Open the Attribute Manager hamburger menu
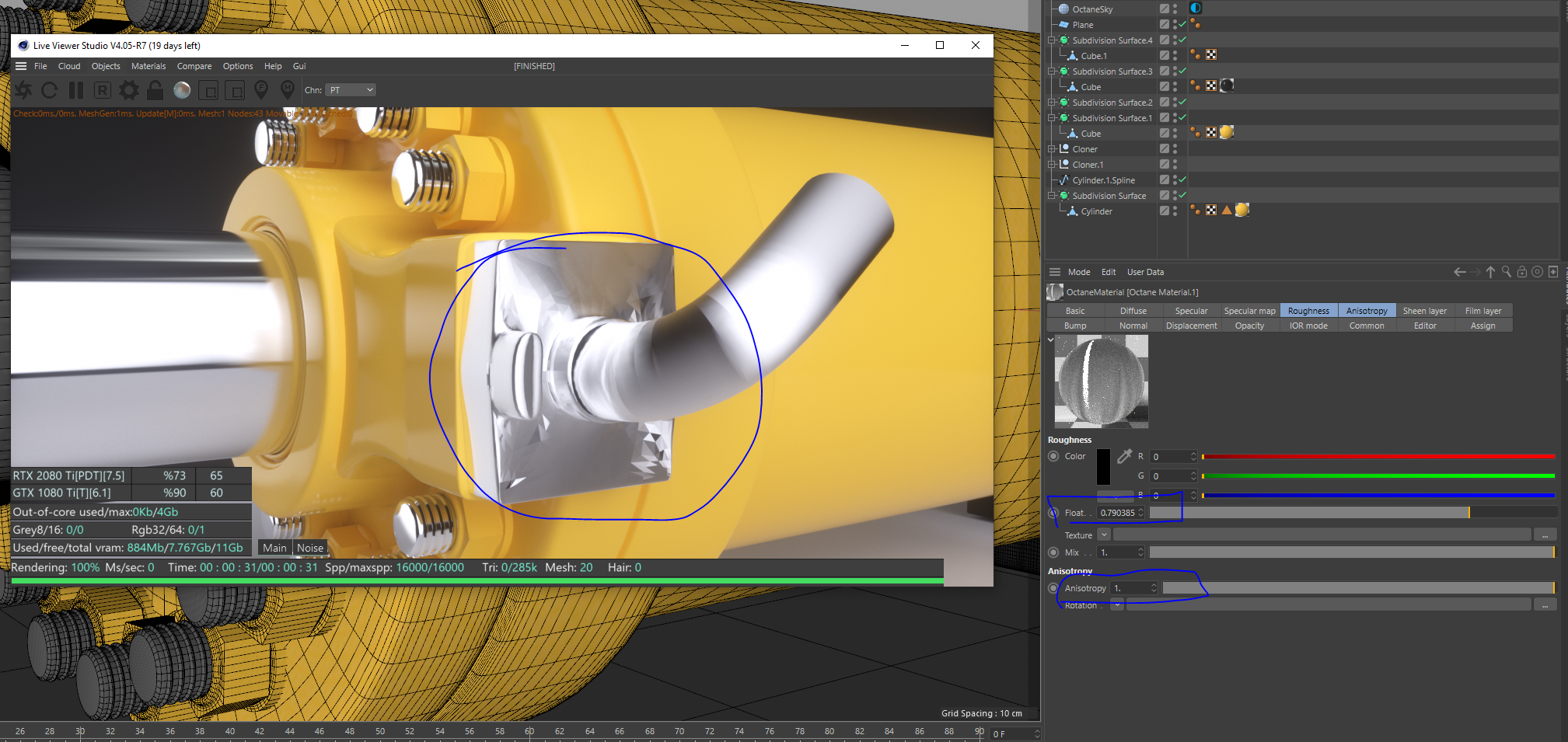The width and height of the screenshot is (1568, 742). click(1055, 272)
